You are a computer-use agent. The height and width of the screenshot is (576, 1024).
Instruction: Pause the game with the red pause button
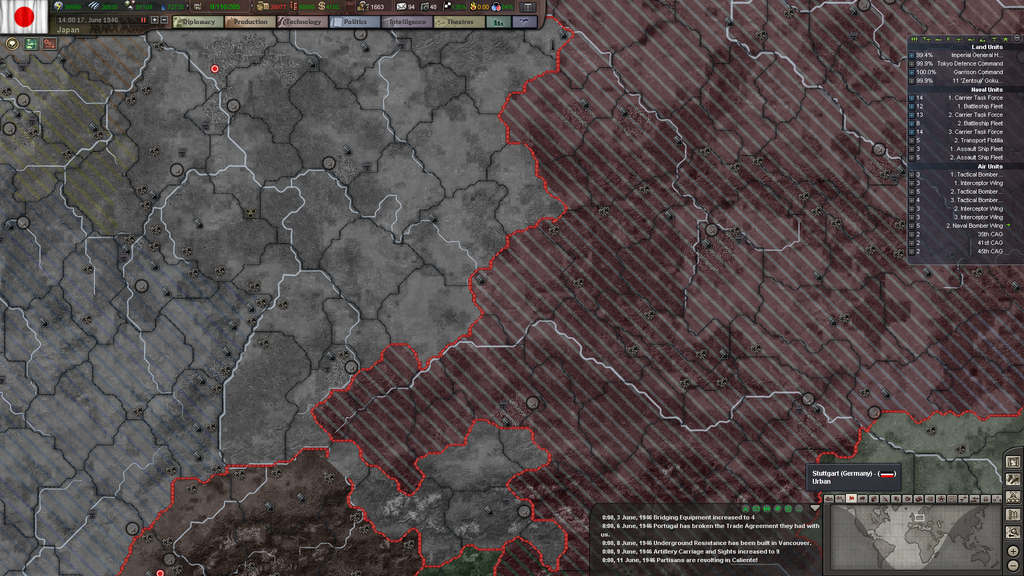(x=143, y=20)
